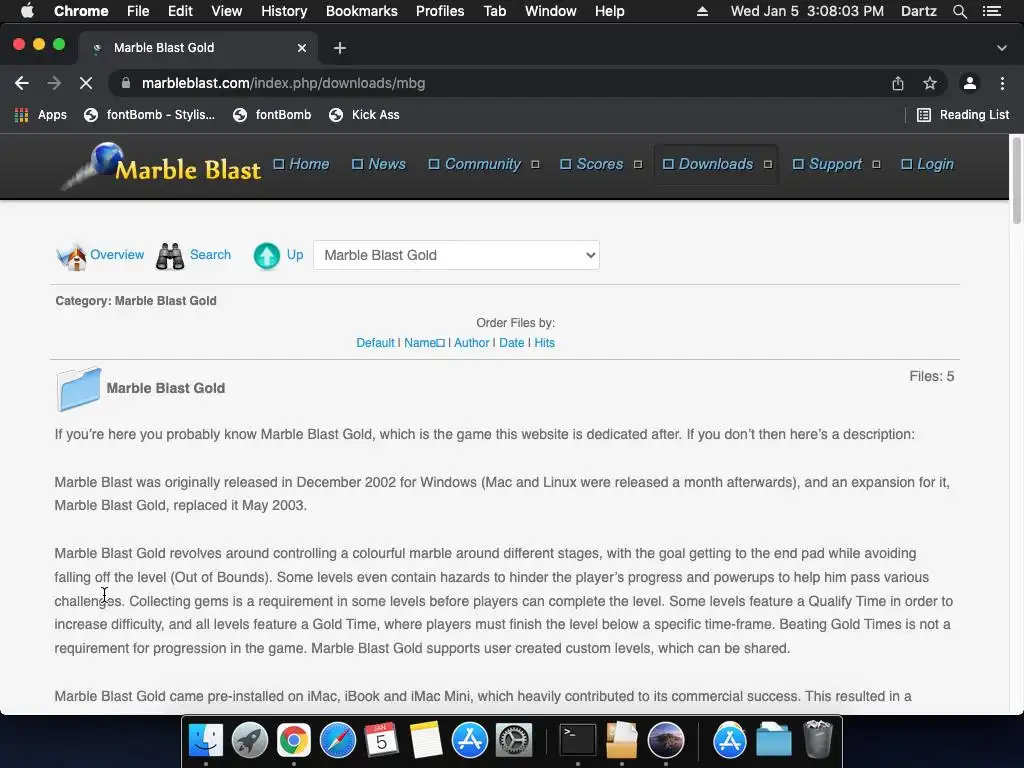Click the Overview link text
This screenshot has width=1024, height=768.
(117, 255)
